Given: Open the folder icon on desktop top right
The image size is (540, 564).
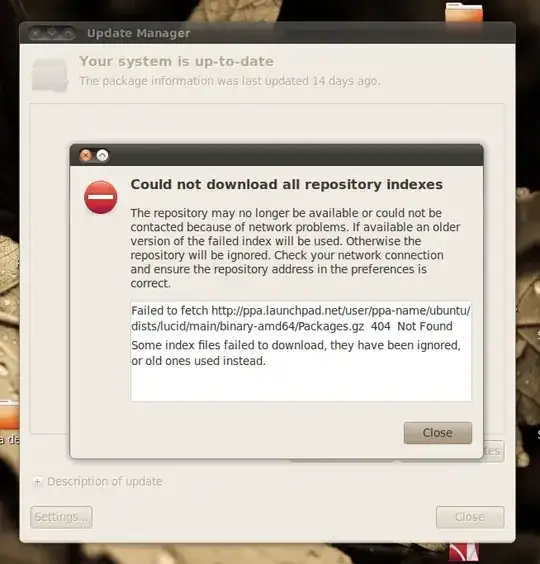Looking at the screenshot, I should click(x=464, y=12).
